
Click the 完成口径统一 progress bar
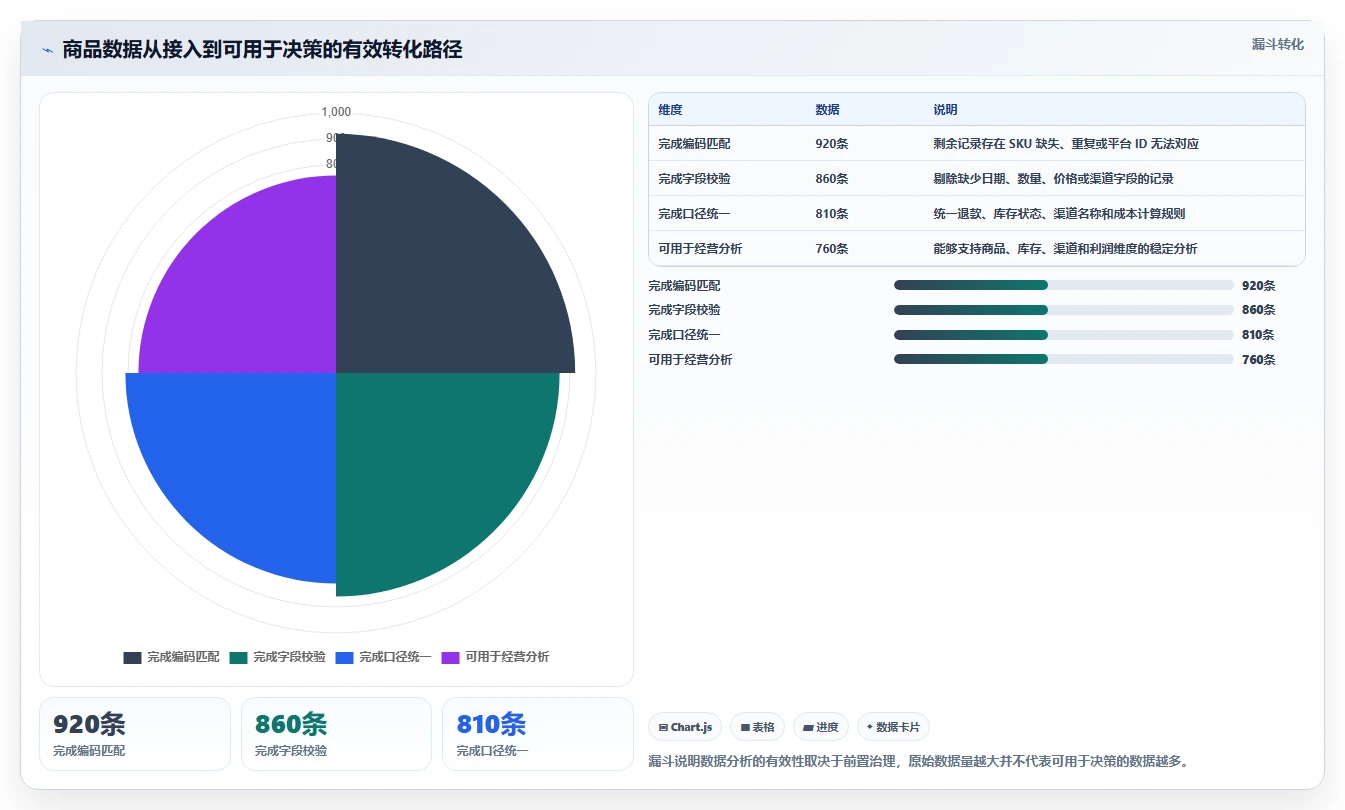click(1064, 335)
